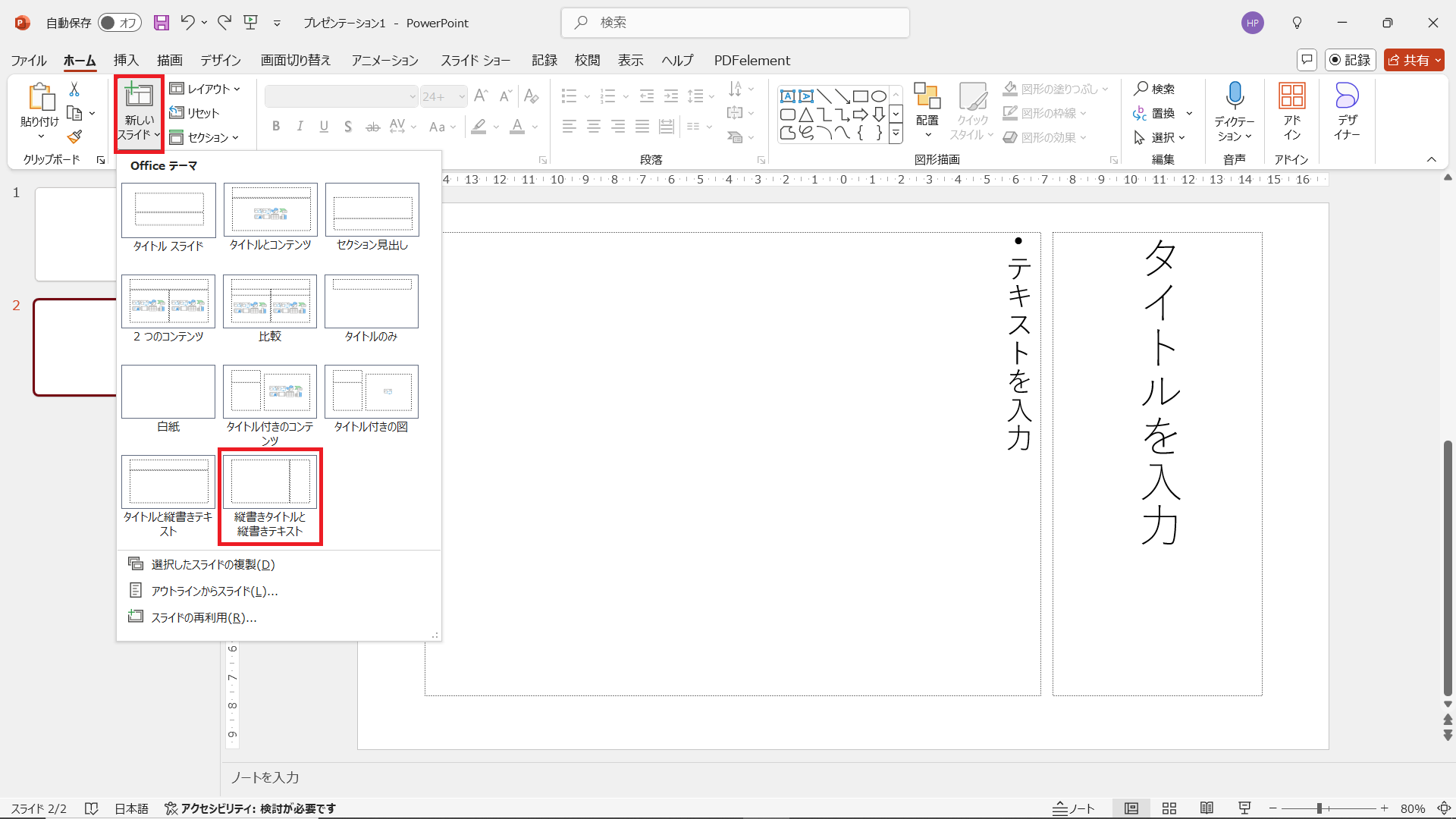Image resolution: width=1456 pixels, height=819 pixels.
Task: Click the Find (検索) icon in editing group
Action: pos(1154,89)
